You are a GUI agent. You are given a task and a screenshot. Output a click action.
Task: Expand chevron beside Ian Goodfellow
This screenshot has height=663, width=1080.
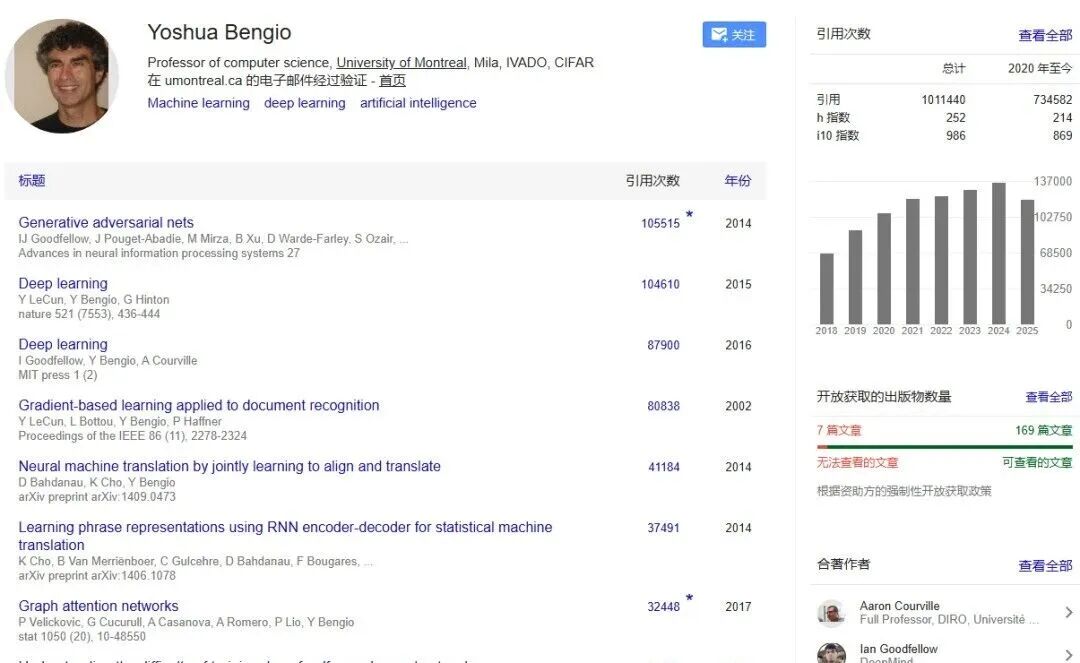coord(1068,654)
